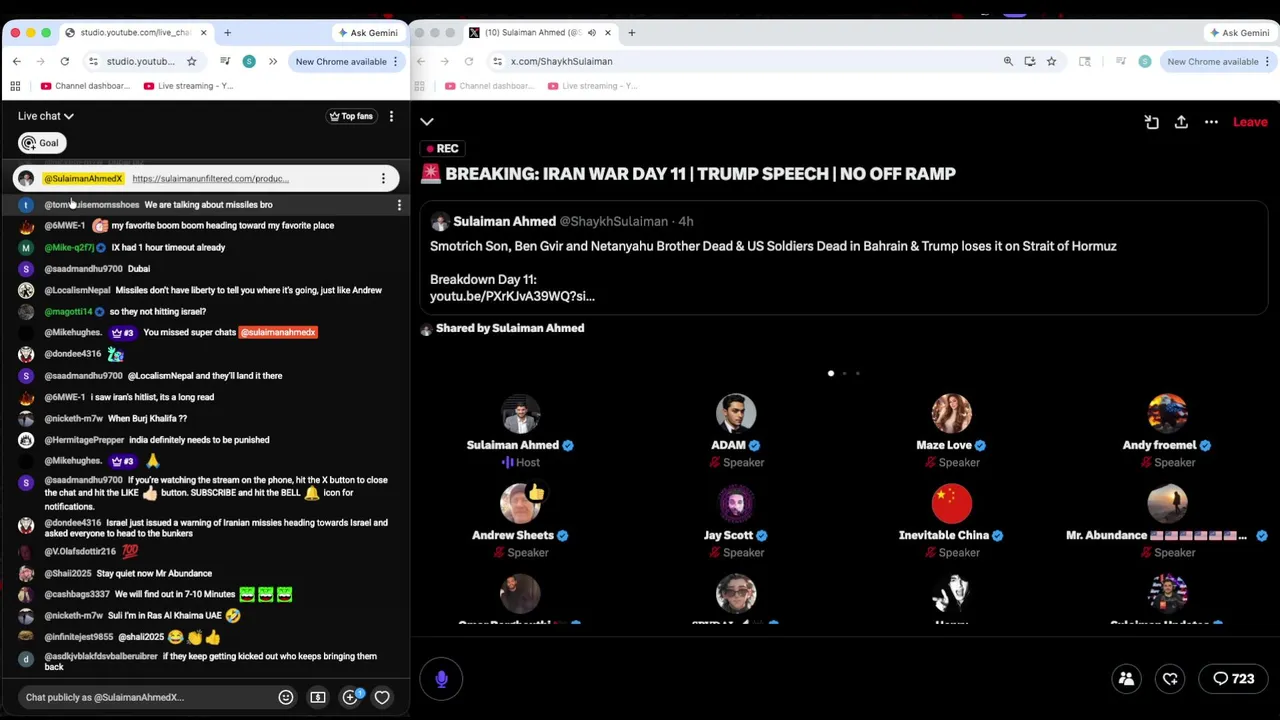Screen dimensions: 1280x720
Task: Open Chrome menu in X window update pill
Action: 1267,61
